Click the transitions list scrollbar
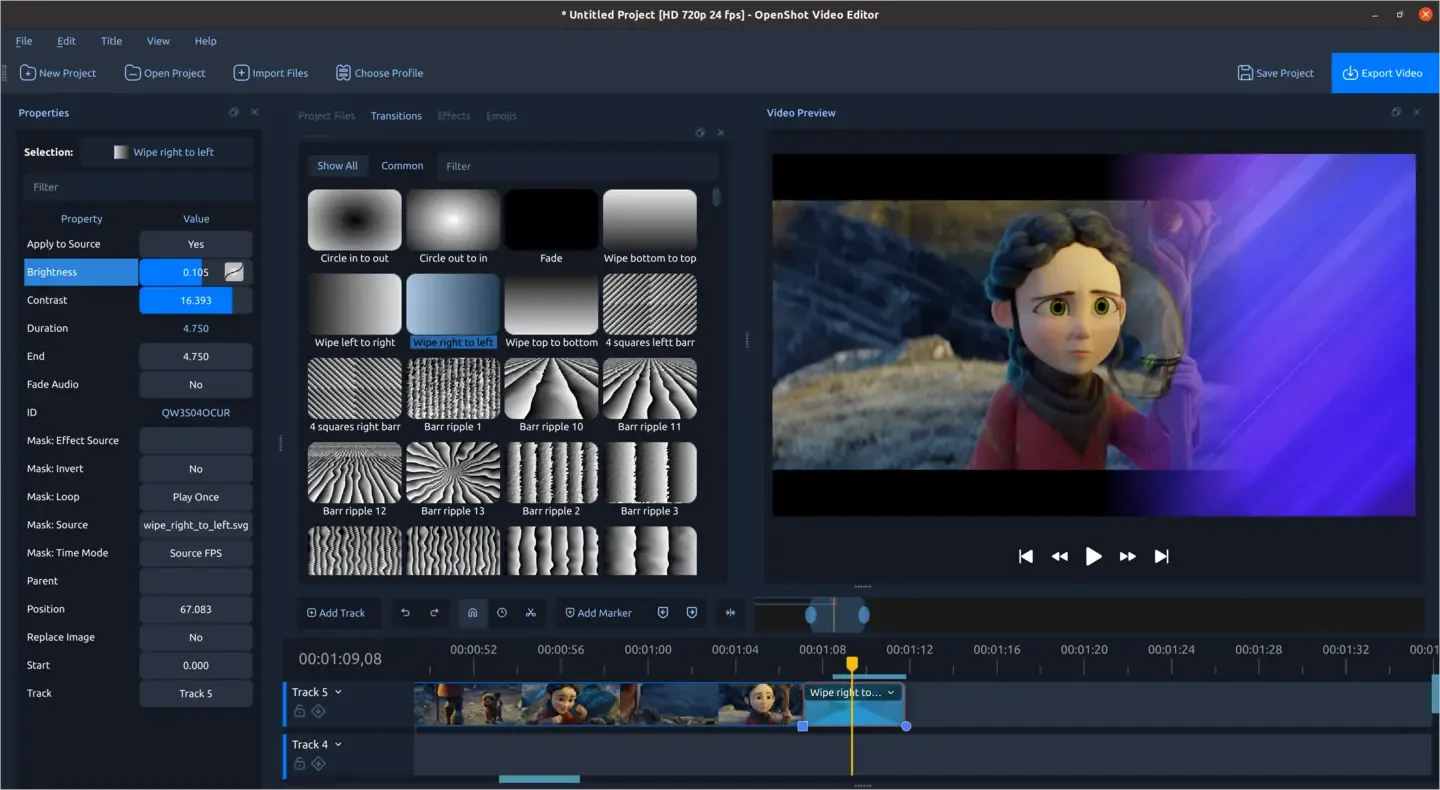 click(x=716, y=198)
